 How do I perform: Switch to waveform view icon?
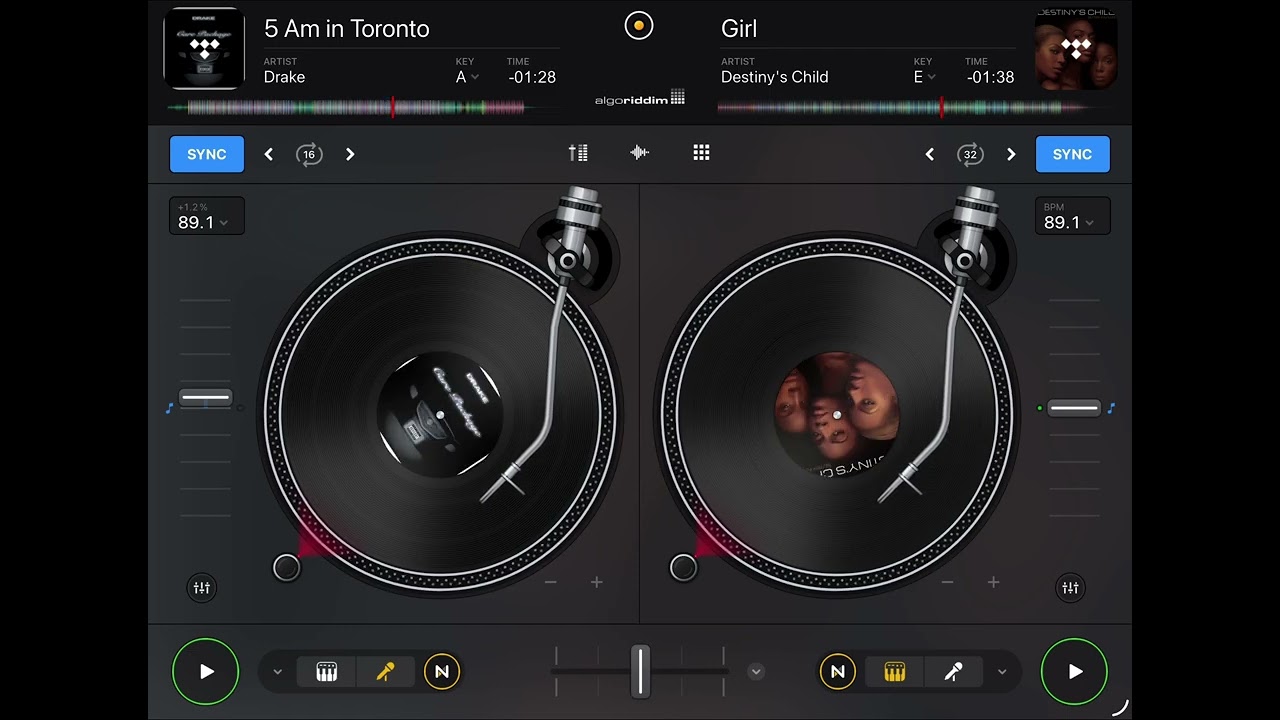tap(640, 153)
